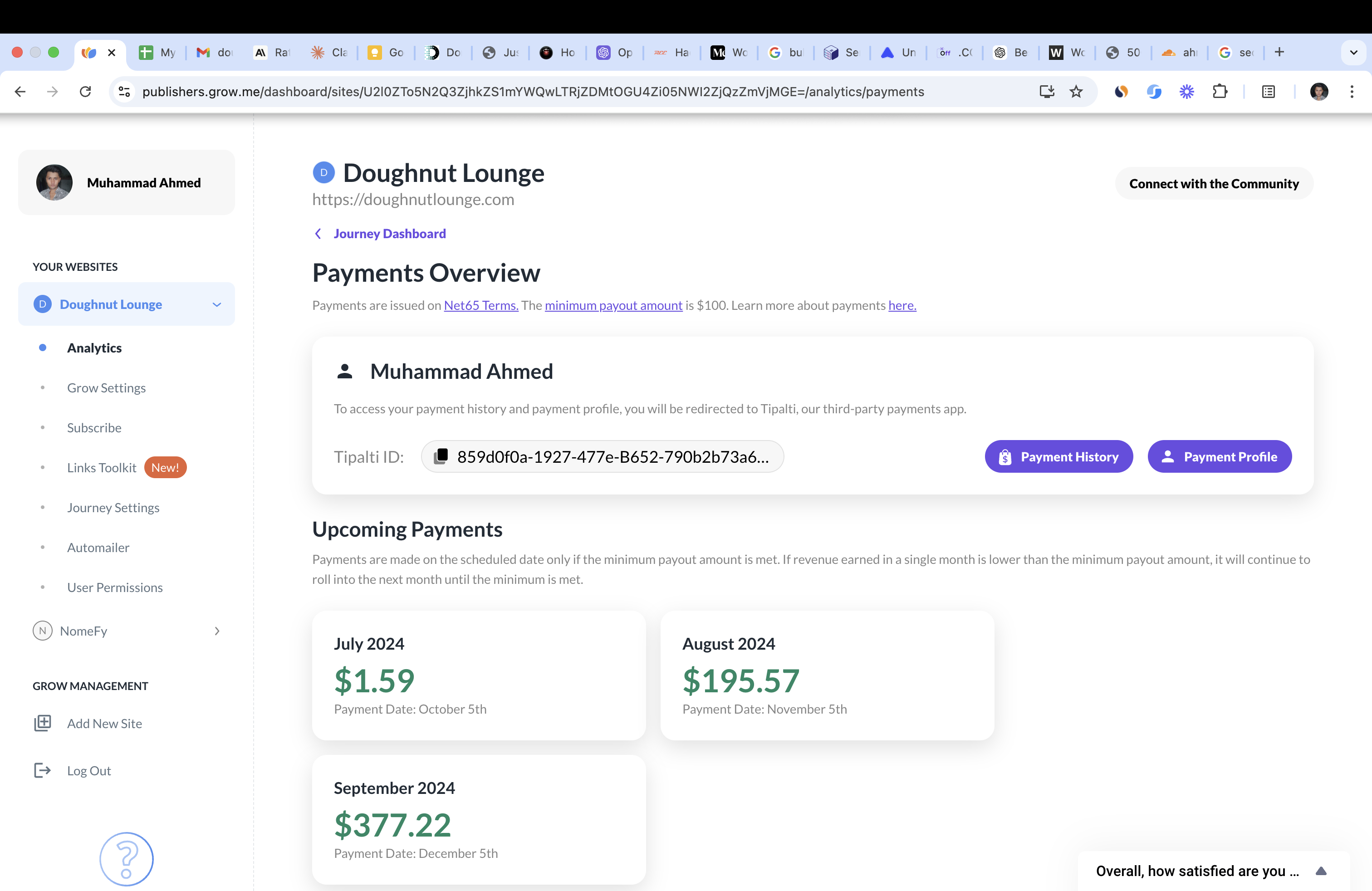
Task: Click Muhammad Ahmed sidebar avatar photo
Action: (x=54, y=182)
